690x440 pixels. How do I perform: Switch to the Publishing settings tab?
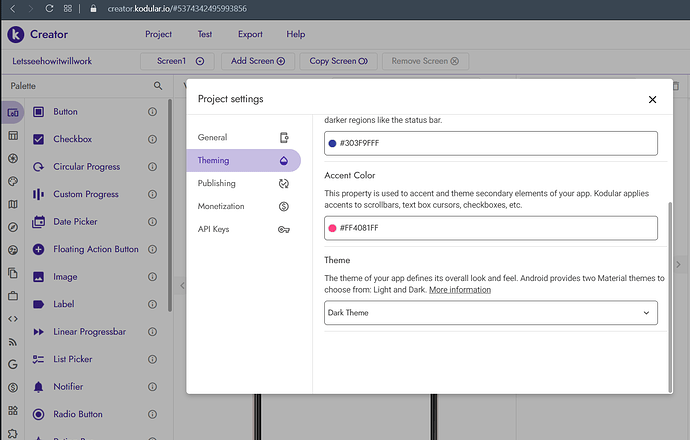(x=217, y=184)
